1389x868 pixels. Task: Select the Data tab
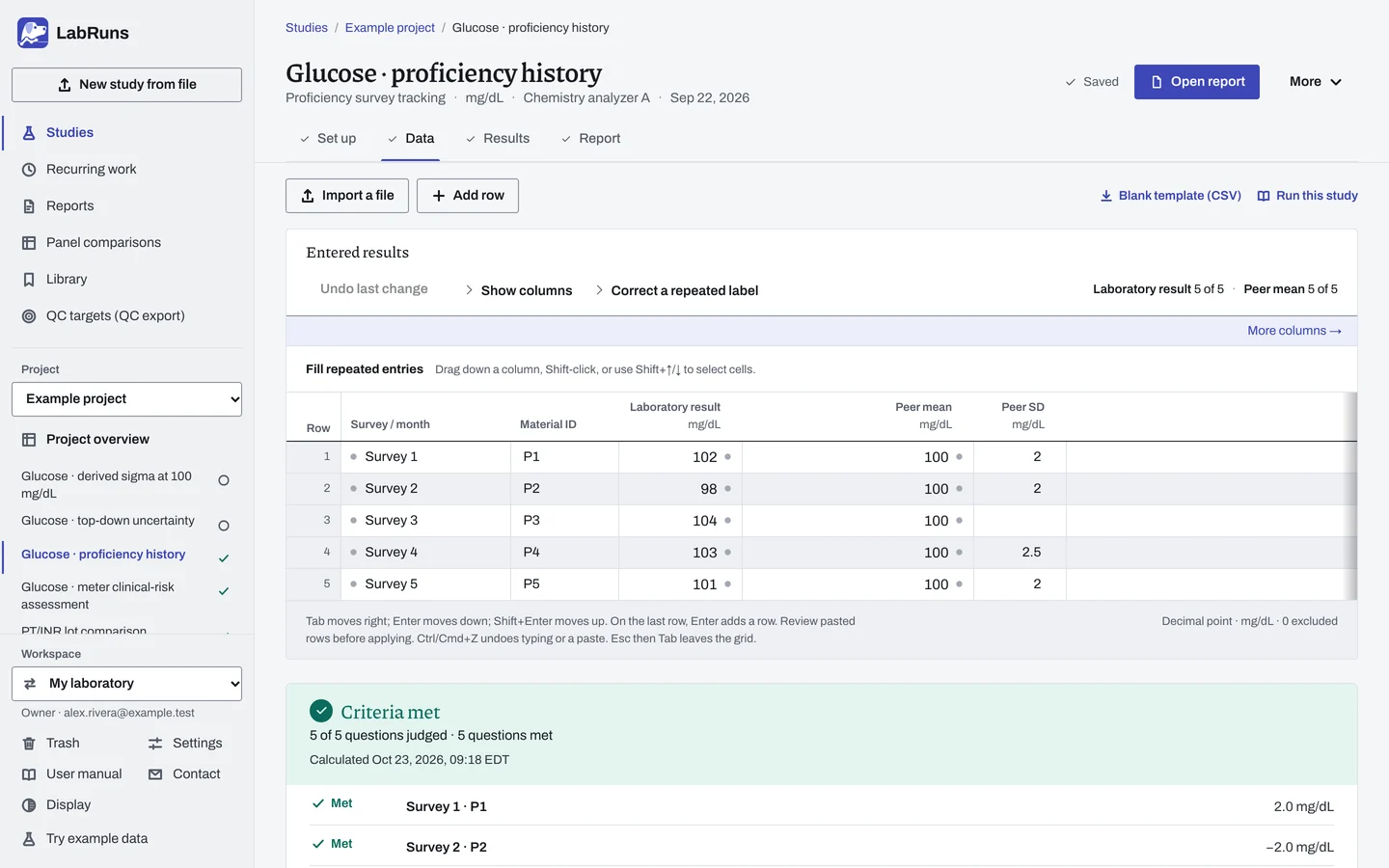411,139
